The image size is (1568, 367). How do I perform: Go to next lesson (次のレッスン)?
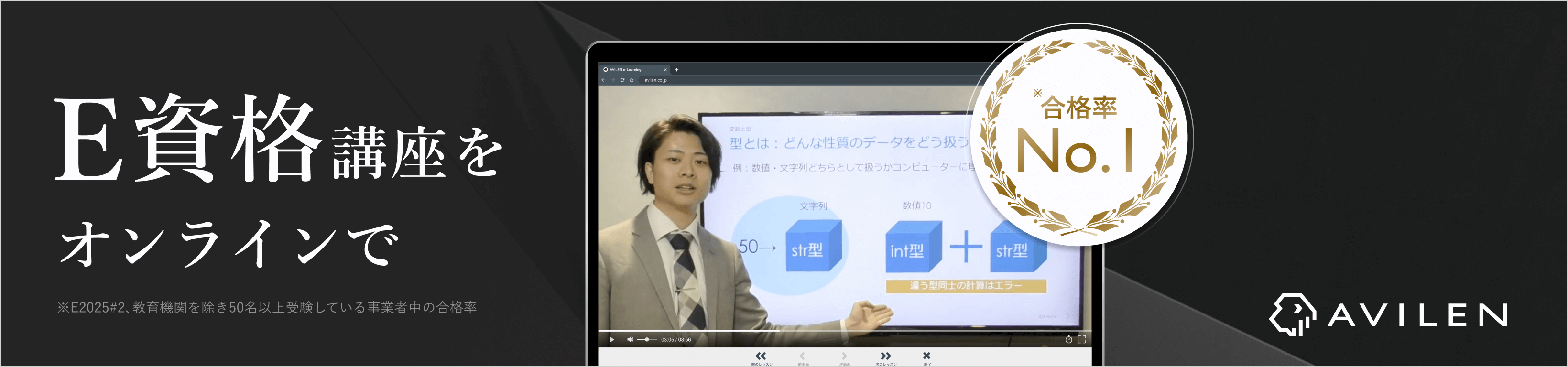point(886,356)
